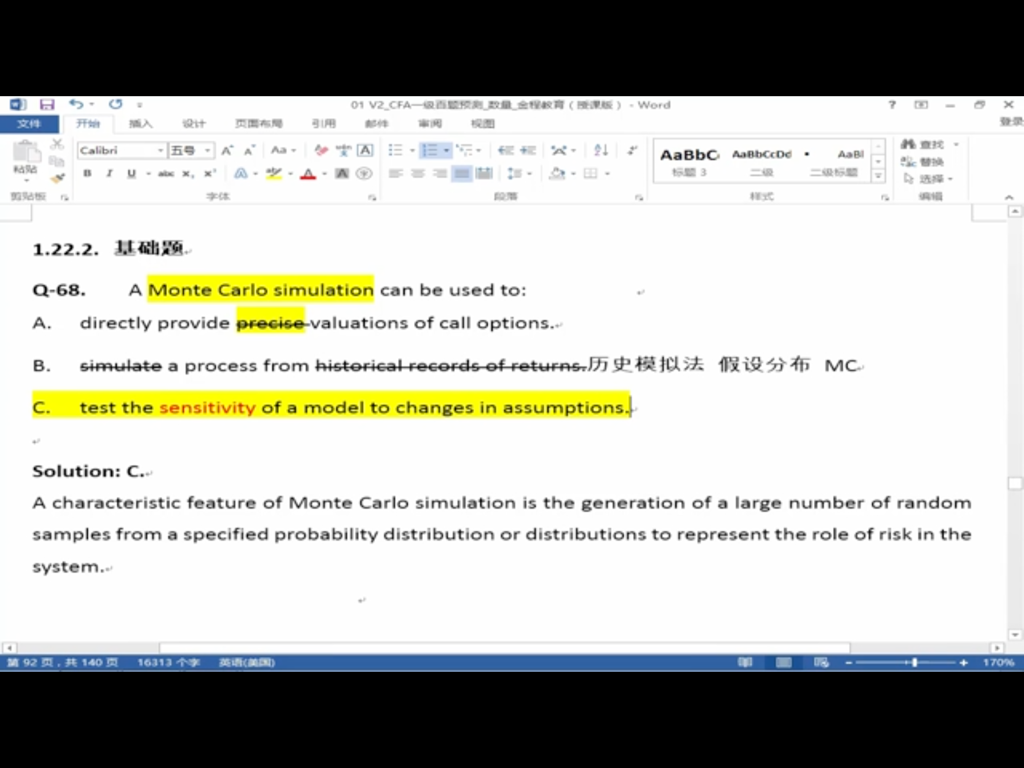The width and height of the screenshot is (1024, 768).
Task: Apply the 标题 3 heading style
Action: tap(690, 162)
